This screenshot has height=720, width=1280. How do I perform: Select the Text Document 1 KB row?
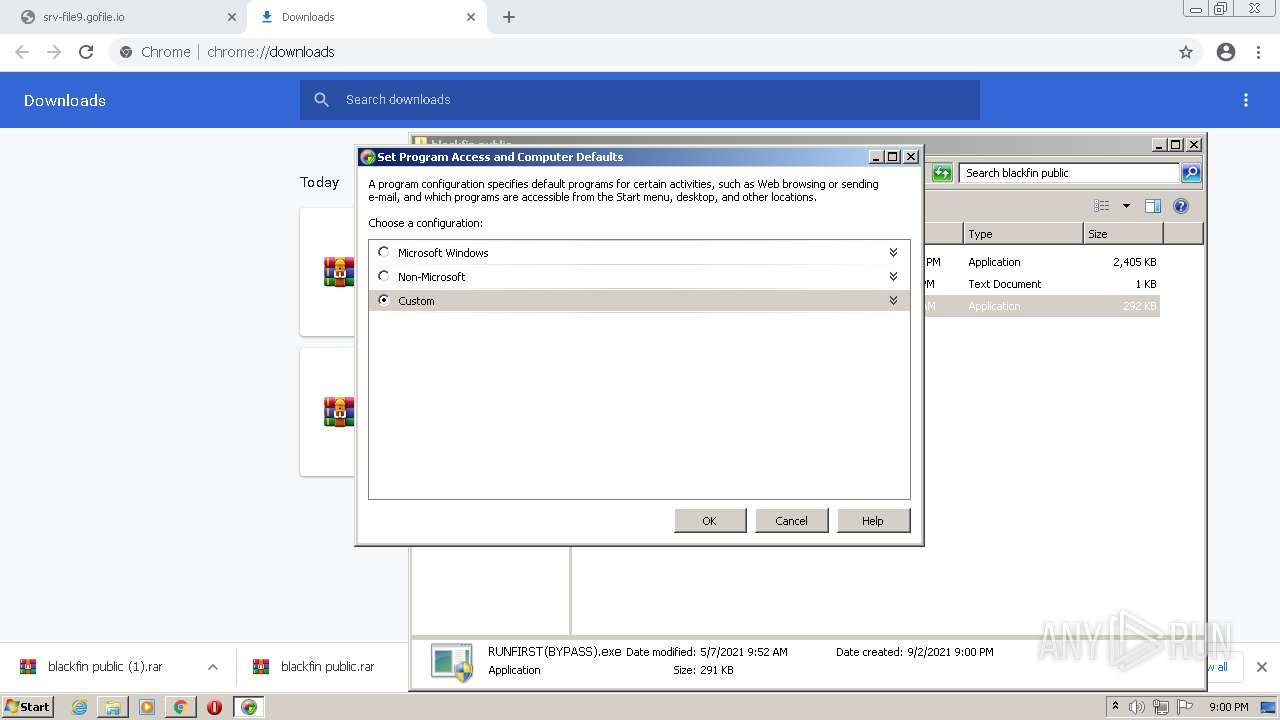pyautogui.click(x=1040, y=284)
